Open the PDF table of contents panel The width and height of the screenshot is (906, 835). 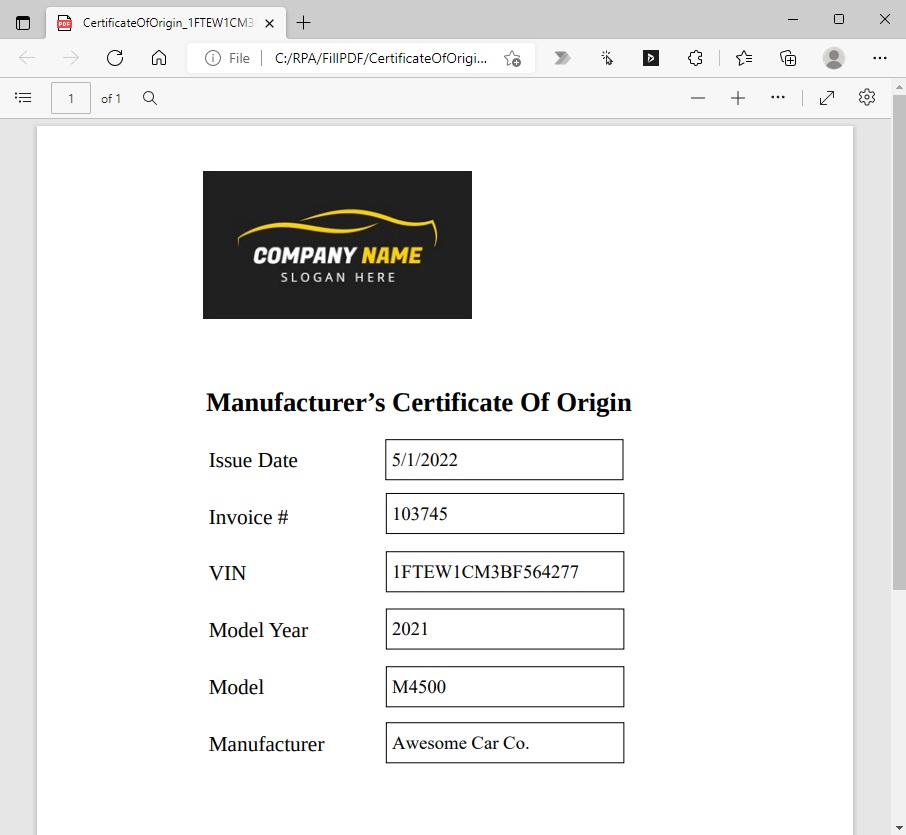pyautogui.click(x=23, y=97)
